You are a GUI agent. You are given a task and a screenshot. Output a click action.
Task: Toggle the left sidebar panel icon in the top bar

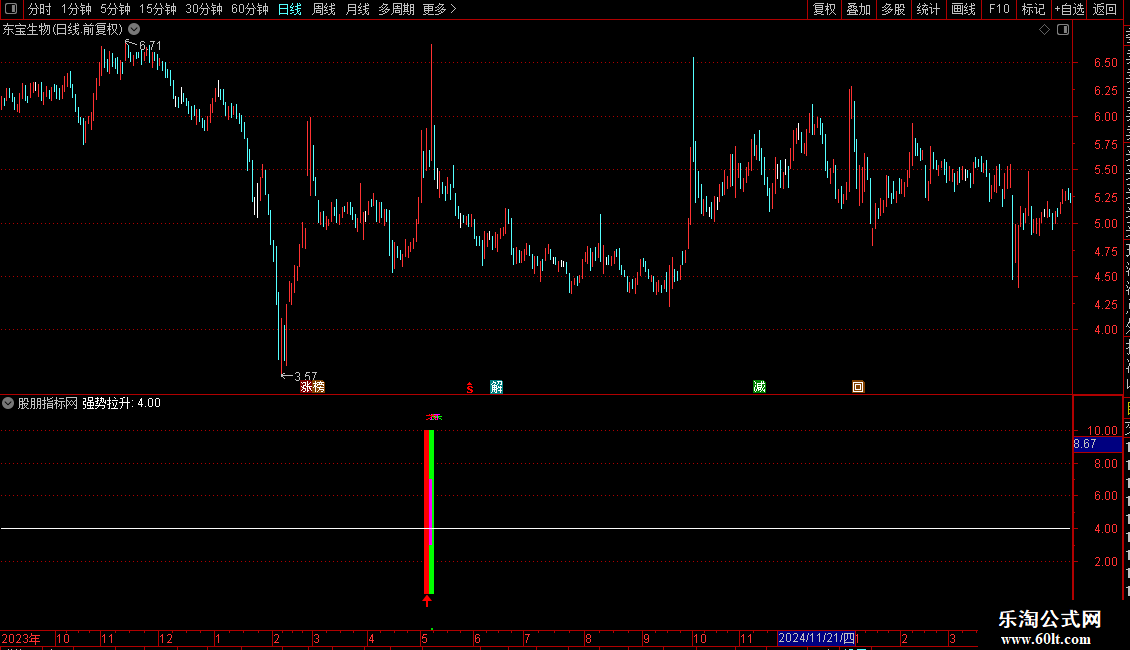11,9
